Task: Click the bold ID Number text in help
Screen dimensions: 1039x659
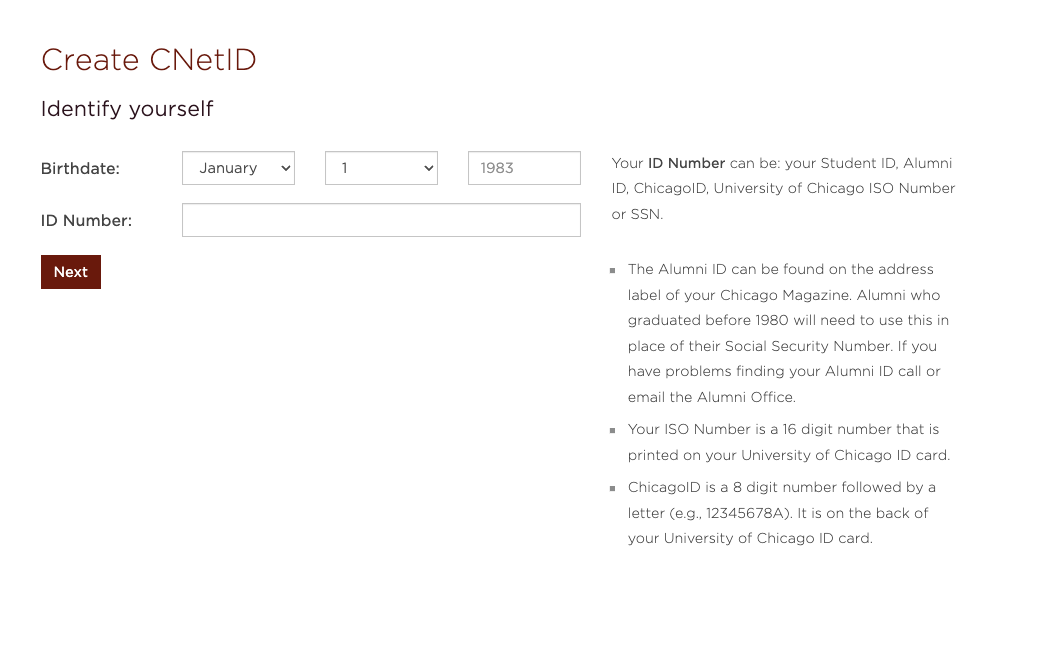Action: [686, 163]
